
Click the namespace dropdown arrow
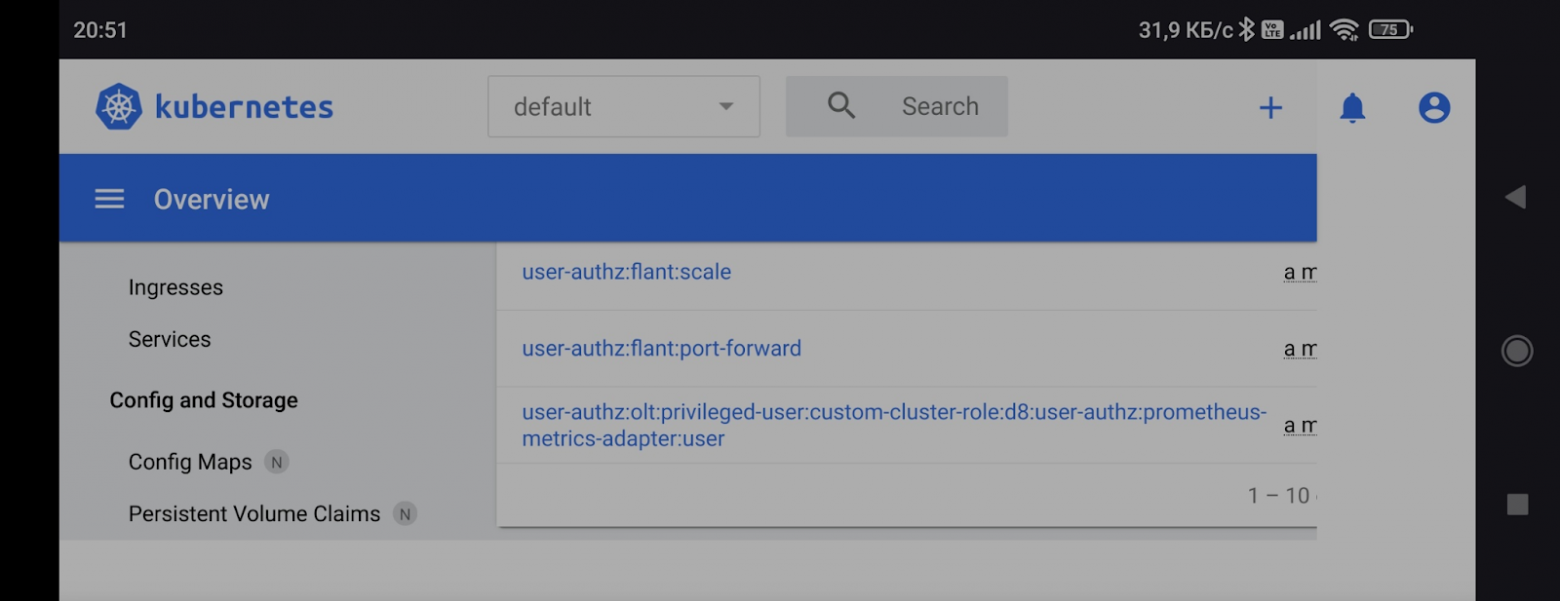(726, 107)
